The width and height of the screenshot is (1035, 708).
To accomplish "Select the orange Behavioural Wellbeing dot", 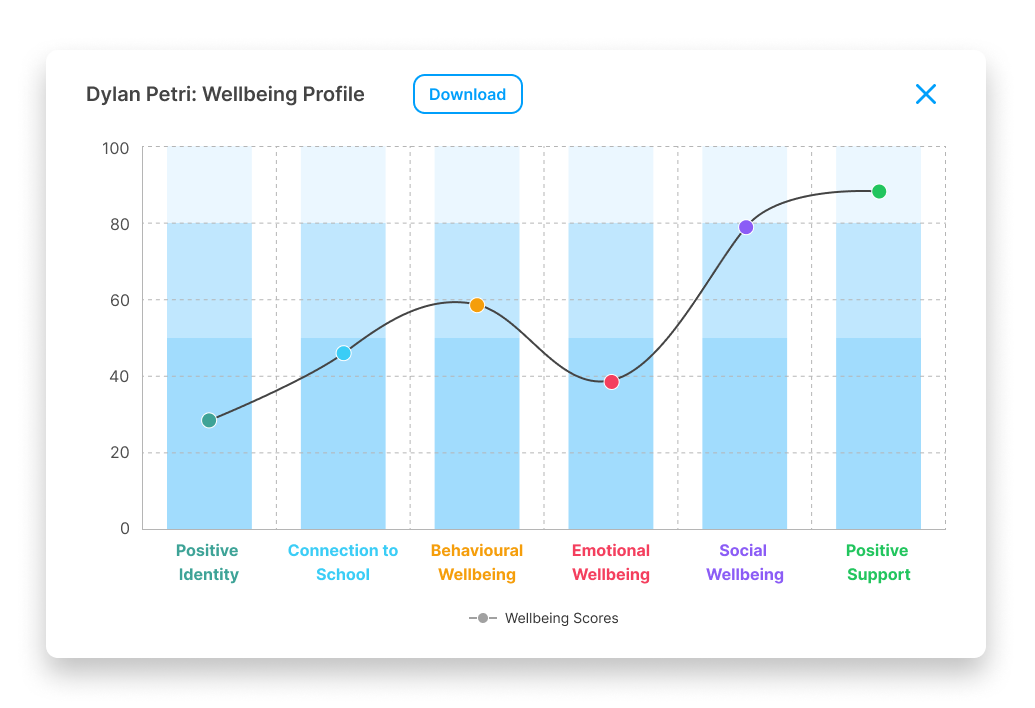I will [x=477, y=303].
